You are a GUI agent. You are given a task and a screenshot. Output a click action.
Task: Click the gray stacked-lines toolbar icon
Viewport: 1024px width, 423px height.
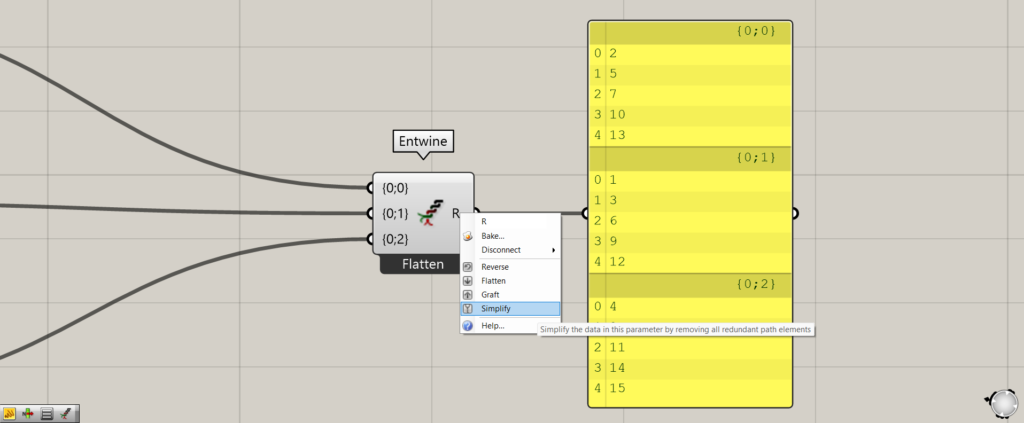click(47, 412)
